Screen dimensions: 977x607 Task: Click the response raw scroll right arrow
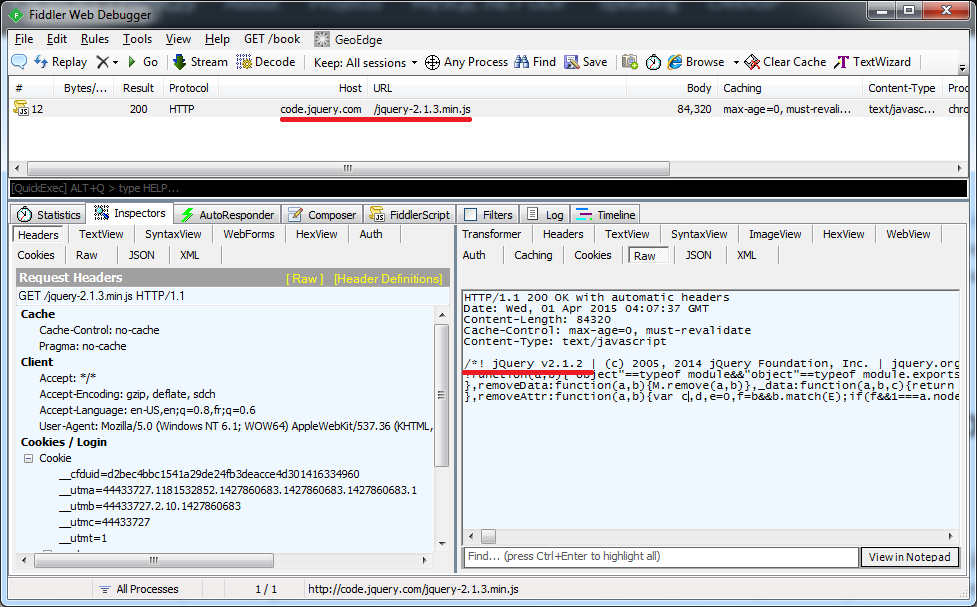click(x=950, y=537)
